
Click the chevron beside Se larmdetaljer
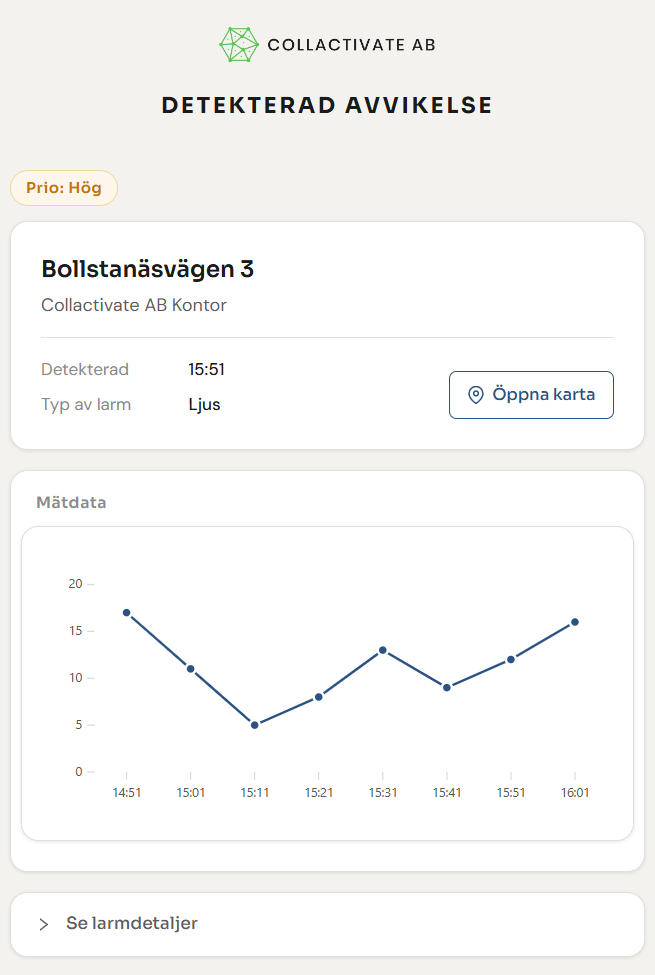point(44,924)
